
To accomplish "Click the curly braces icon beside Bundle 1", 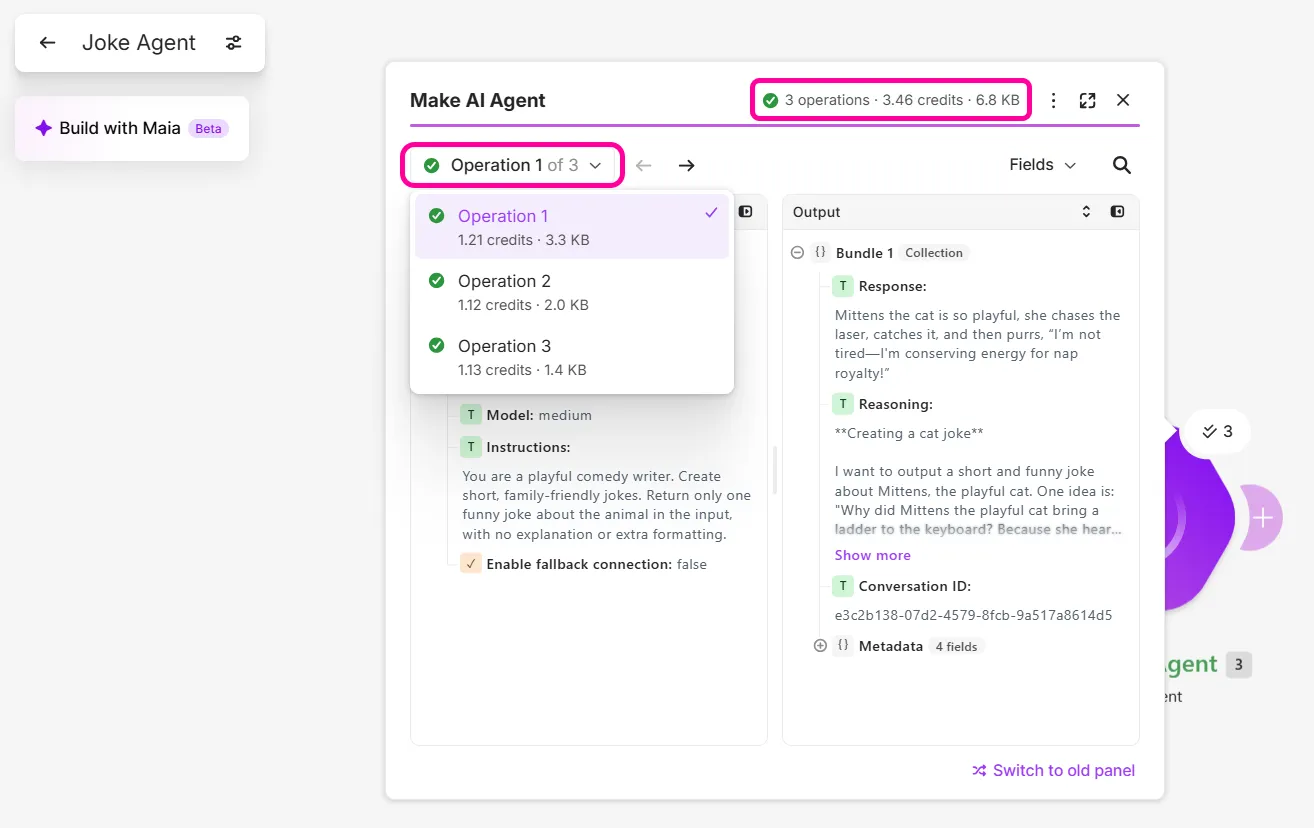I will 821,253.
